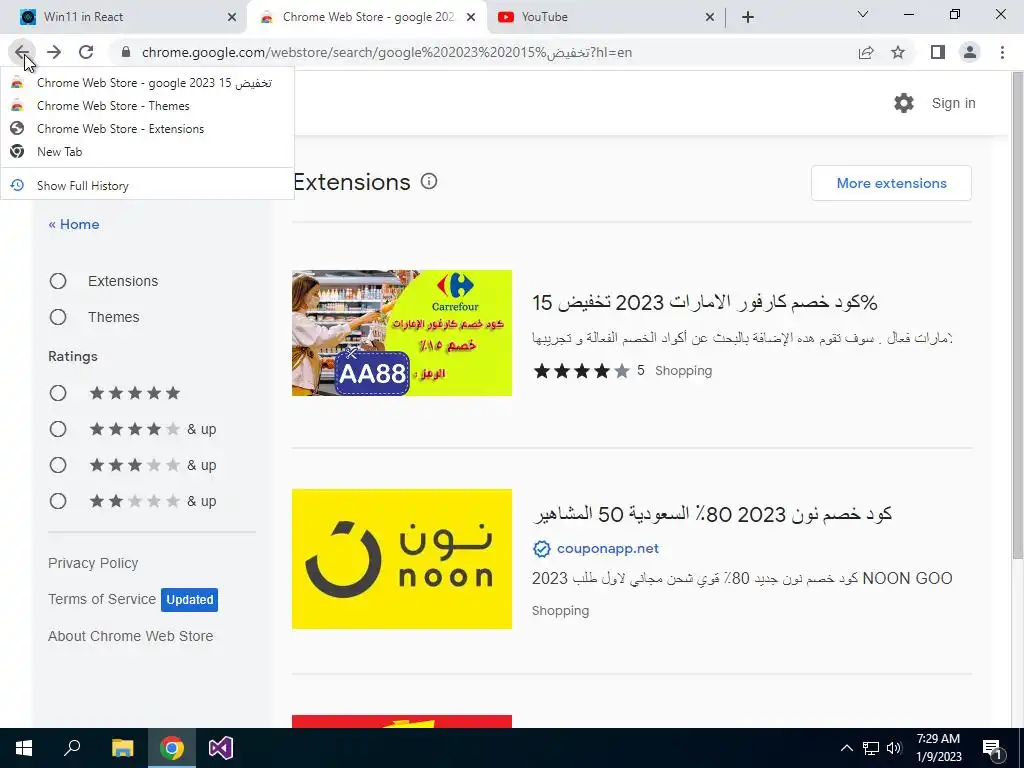This screenshot has height=768, width=1024.
Task: Click the Forward navigation arrow
Action: click(x=54, y=52)
